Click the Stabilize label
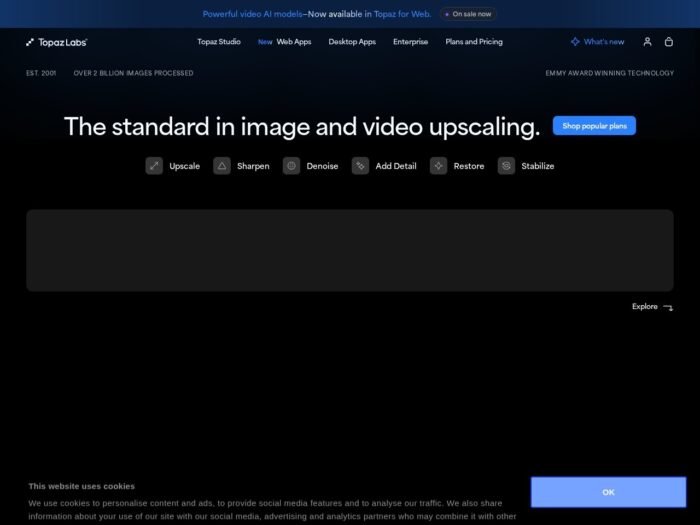700x525 pixels. [538, 166]
